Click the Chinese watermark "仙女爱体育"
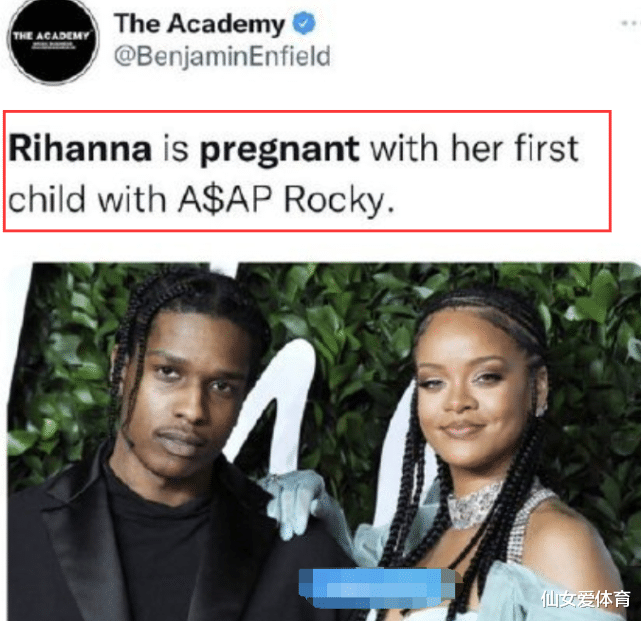Viewport: 641px width, 621px height. coord(585,599)
